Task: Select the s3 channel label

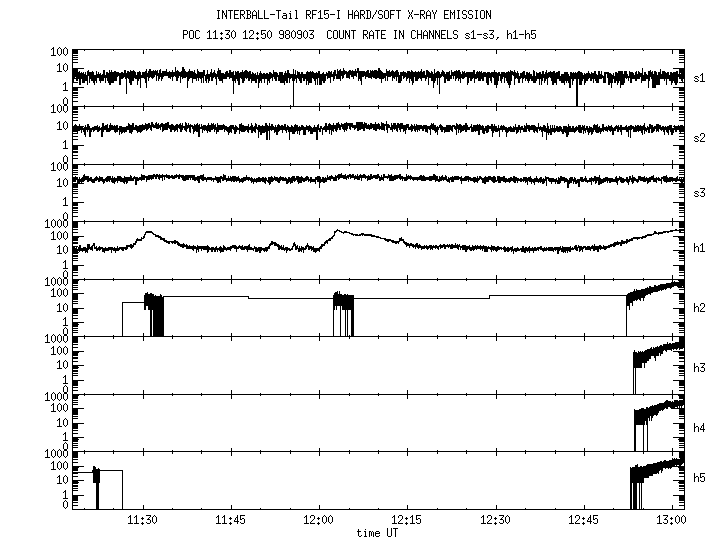Action: pyautogui.click(x=700, y=193)
